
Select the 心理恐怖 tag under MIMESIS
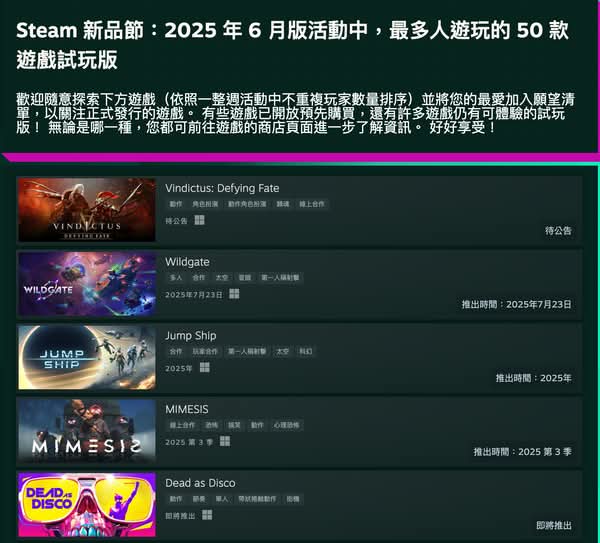coord(287,425)
